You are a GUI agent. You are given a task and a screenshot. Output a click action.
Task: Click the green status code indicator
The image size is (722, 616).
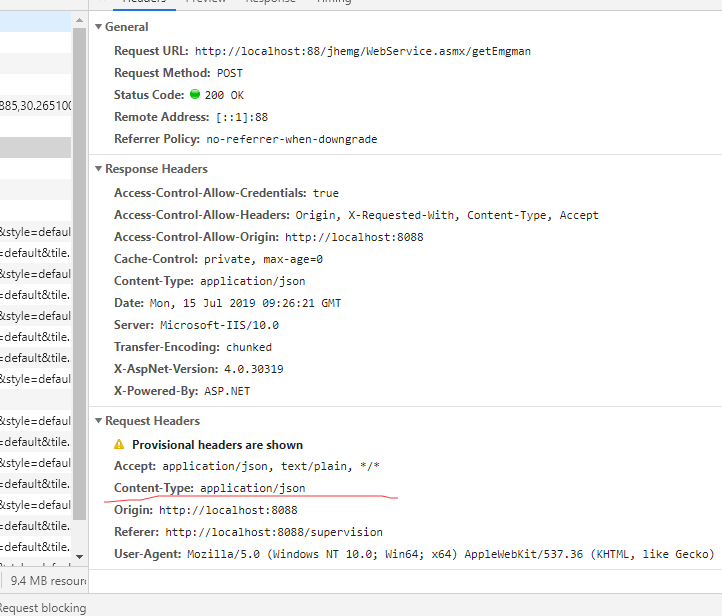(x=195, y=95)
